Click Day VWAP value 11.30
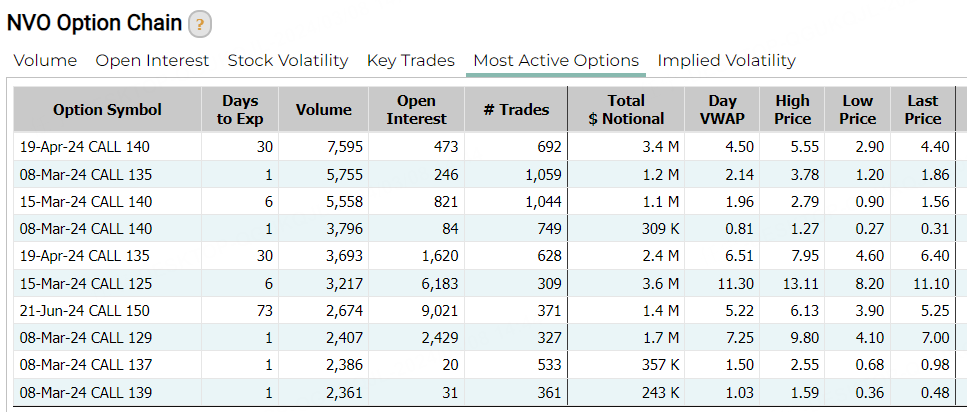The height and width of the screenshot is (412, 967). tap(736, 284)
